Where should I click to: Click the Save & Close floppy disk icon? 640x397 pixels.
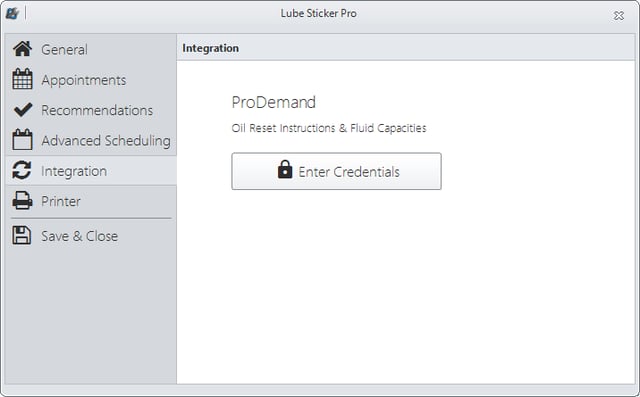click(x=22, y=235)
